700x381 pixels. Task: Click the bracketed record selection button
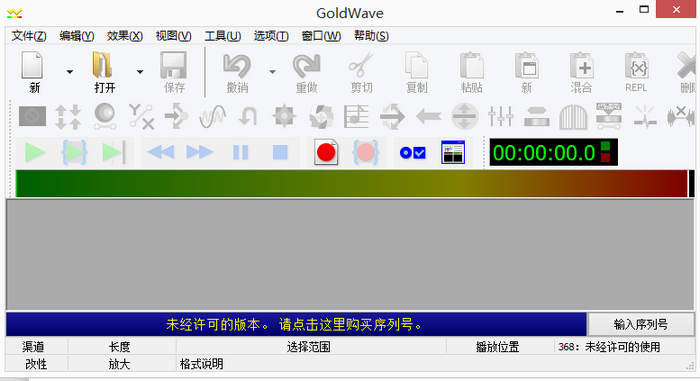[x=366, y=153]
